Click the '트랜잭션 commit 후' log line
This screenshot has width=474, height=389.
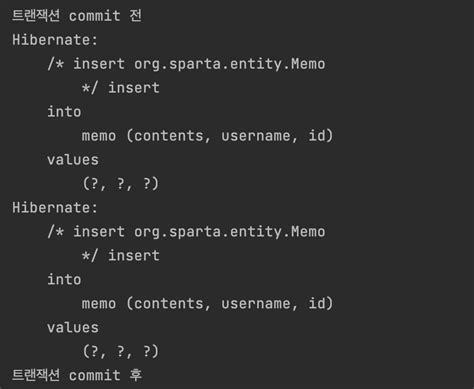click(77, 375)
